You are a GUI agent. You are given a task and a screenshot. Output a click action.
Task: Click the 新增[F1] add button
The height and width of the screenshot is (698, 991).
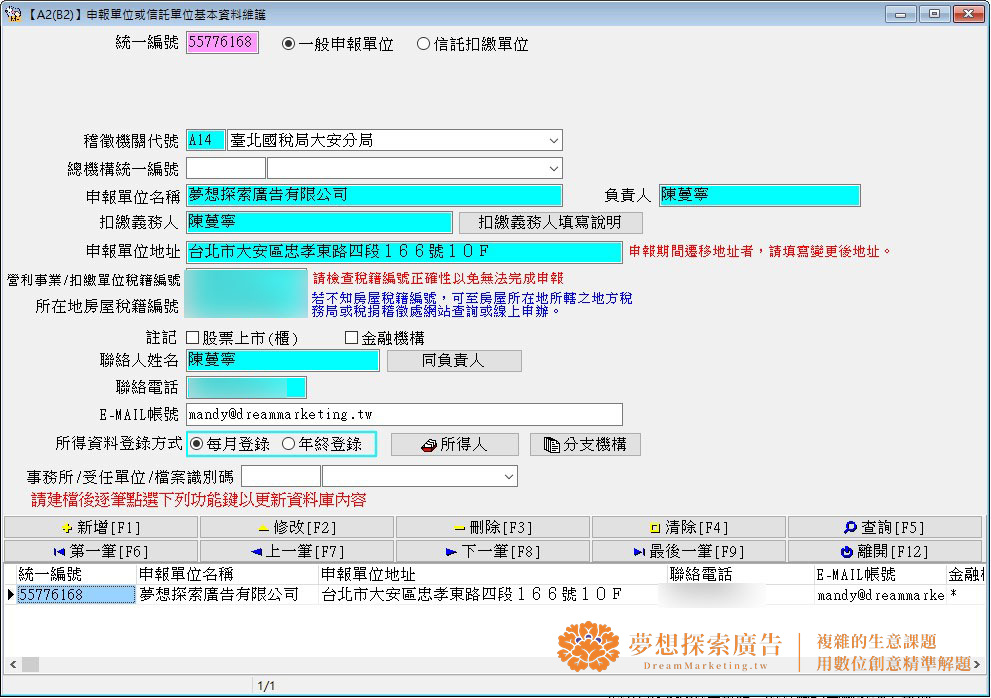tap(101, 527)
